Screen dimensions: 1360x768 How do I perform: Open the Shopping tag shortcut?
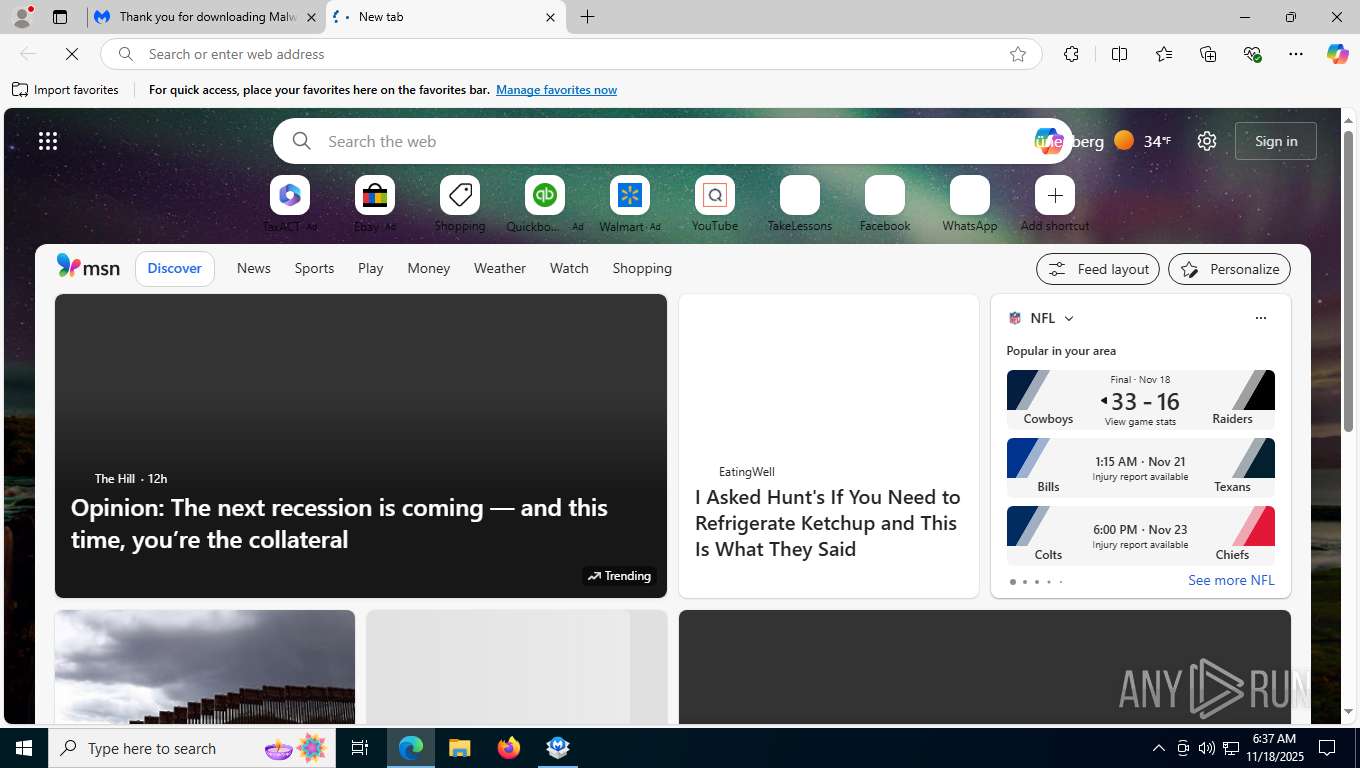click(x=460, y=204)
